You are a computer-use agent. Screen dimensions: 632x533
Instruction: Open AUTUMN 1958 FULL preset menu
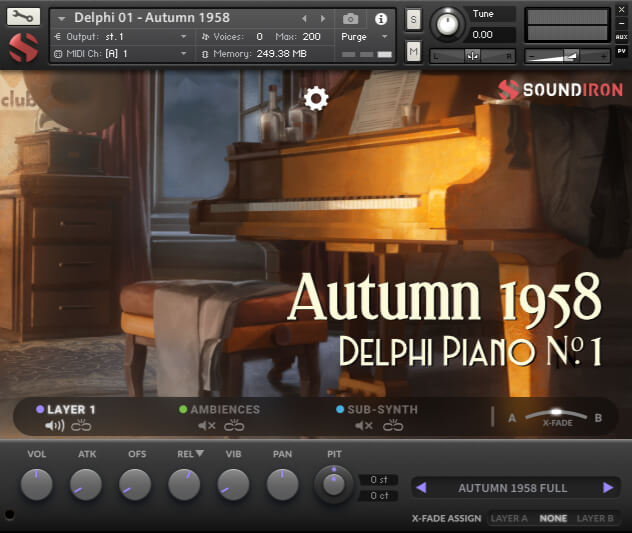pos(513,488)
